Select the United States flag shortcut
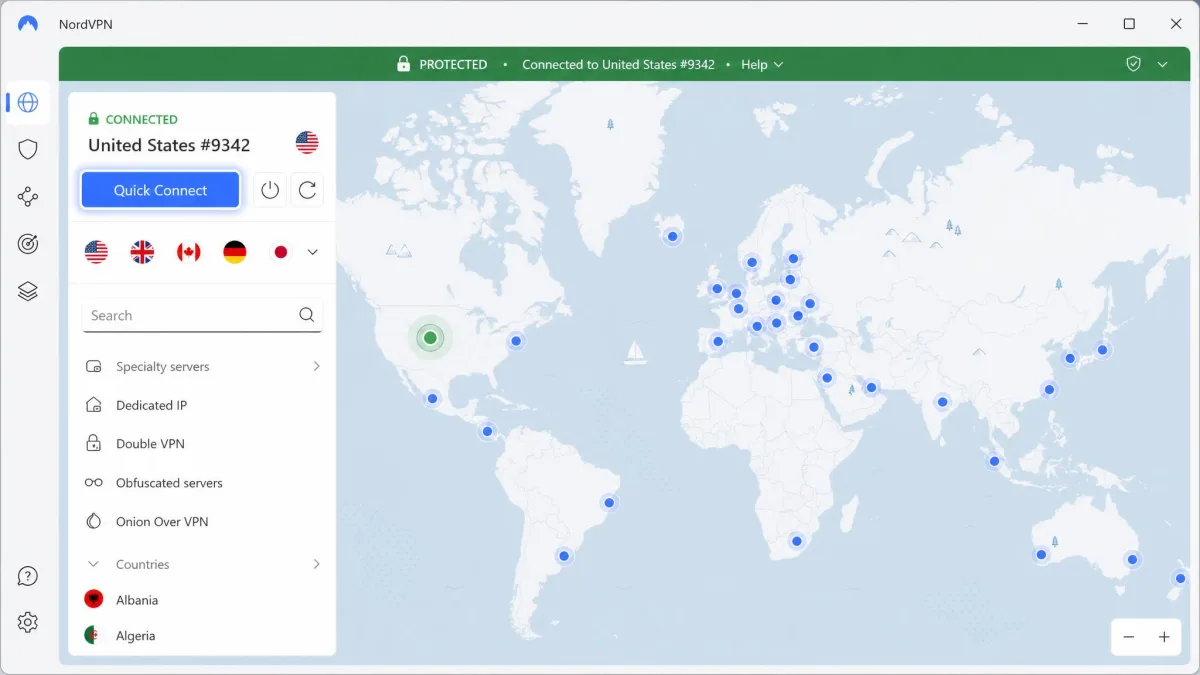 pos(96,252)
